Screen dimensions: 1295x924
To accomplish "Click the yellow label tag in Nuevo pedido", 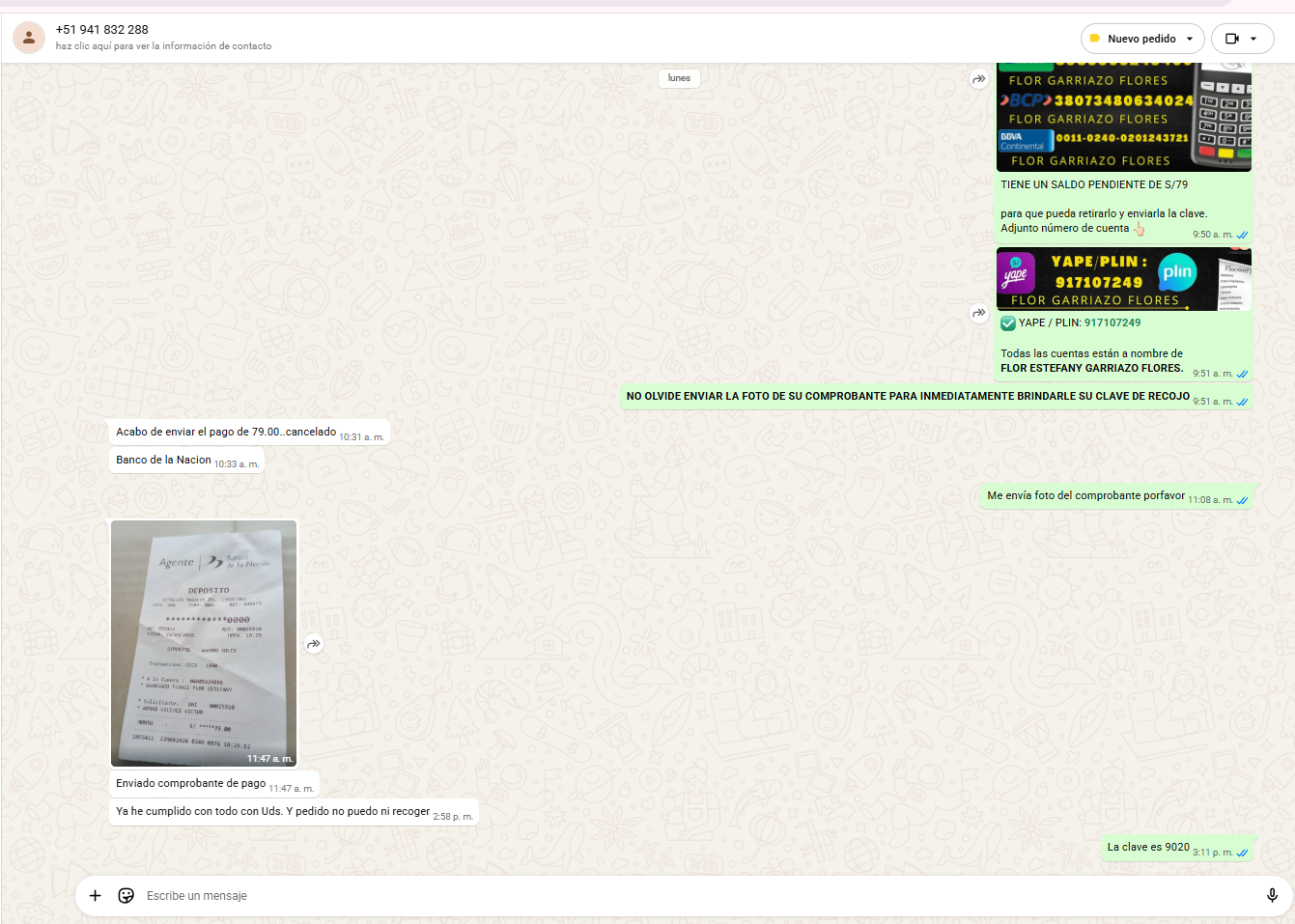I will point(1095,39).
